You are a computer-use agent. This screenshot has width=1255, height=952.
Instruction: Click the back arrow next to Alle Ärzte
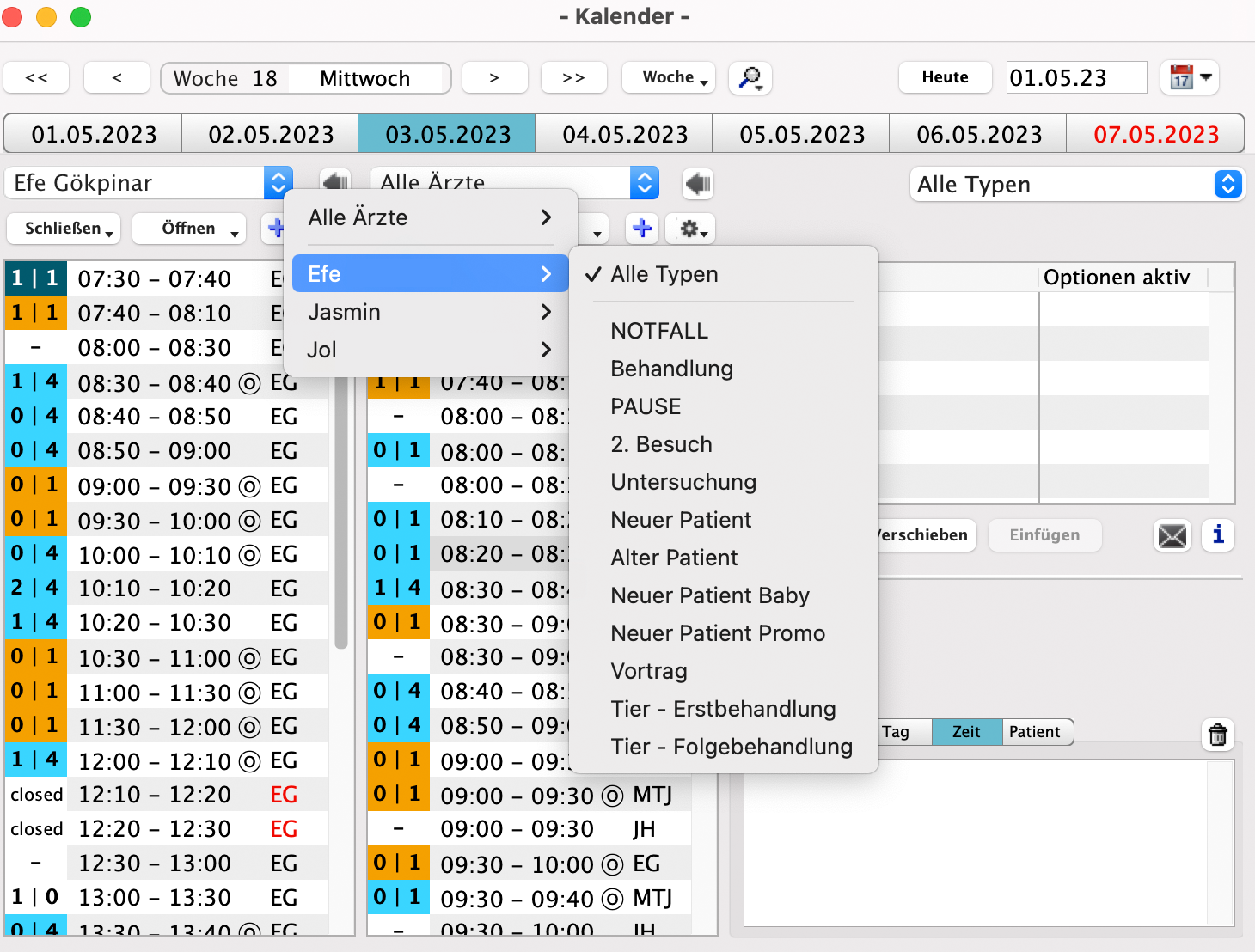point(697,183)
